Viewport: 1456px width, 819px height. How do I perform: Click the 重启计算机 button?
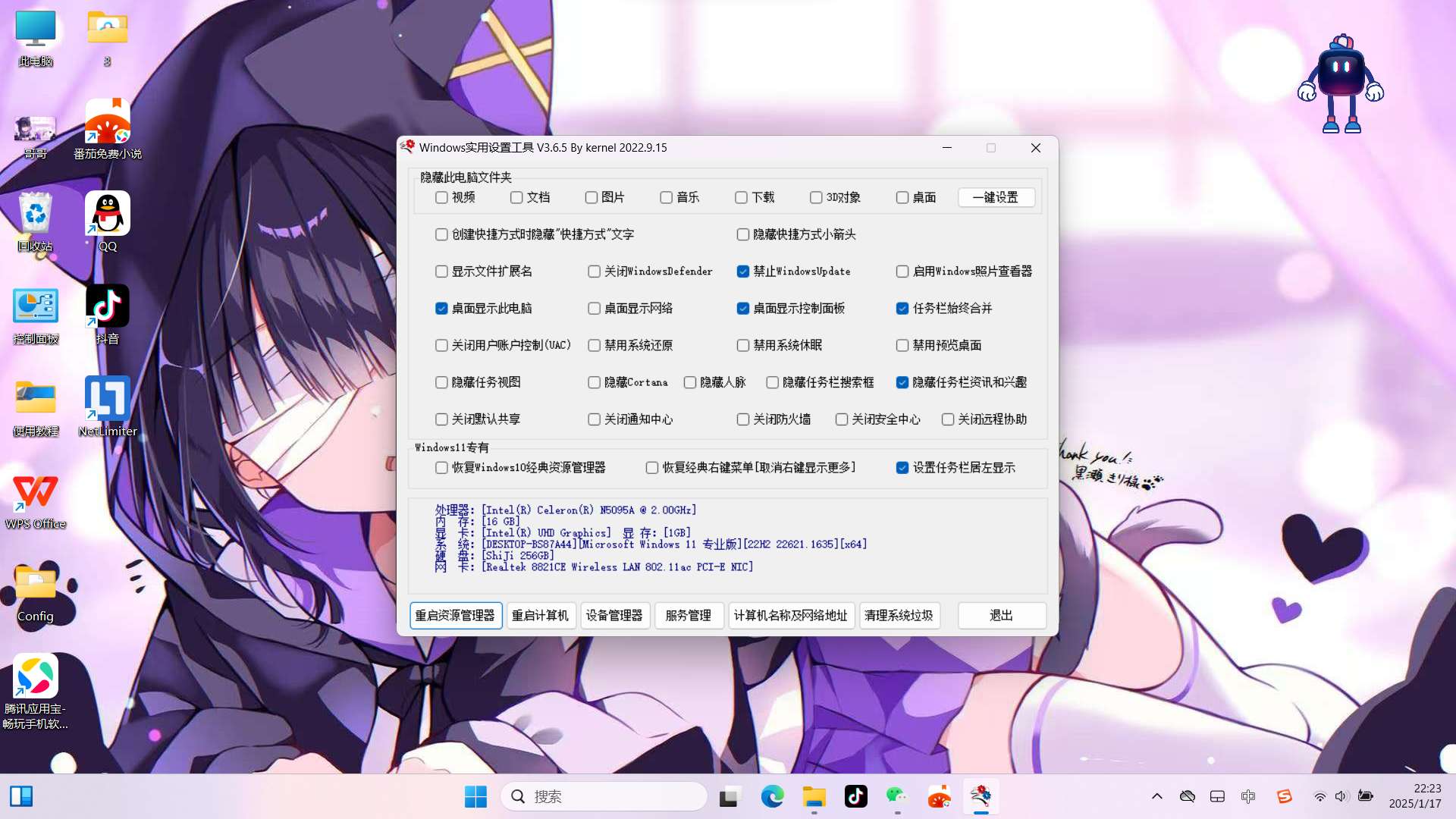point(541,616)
